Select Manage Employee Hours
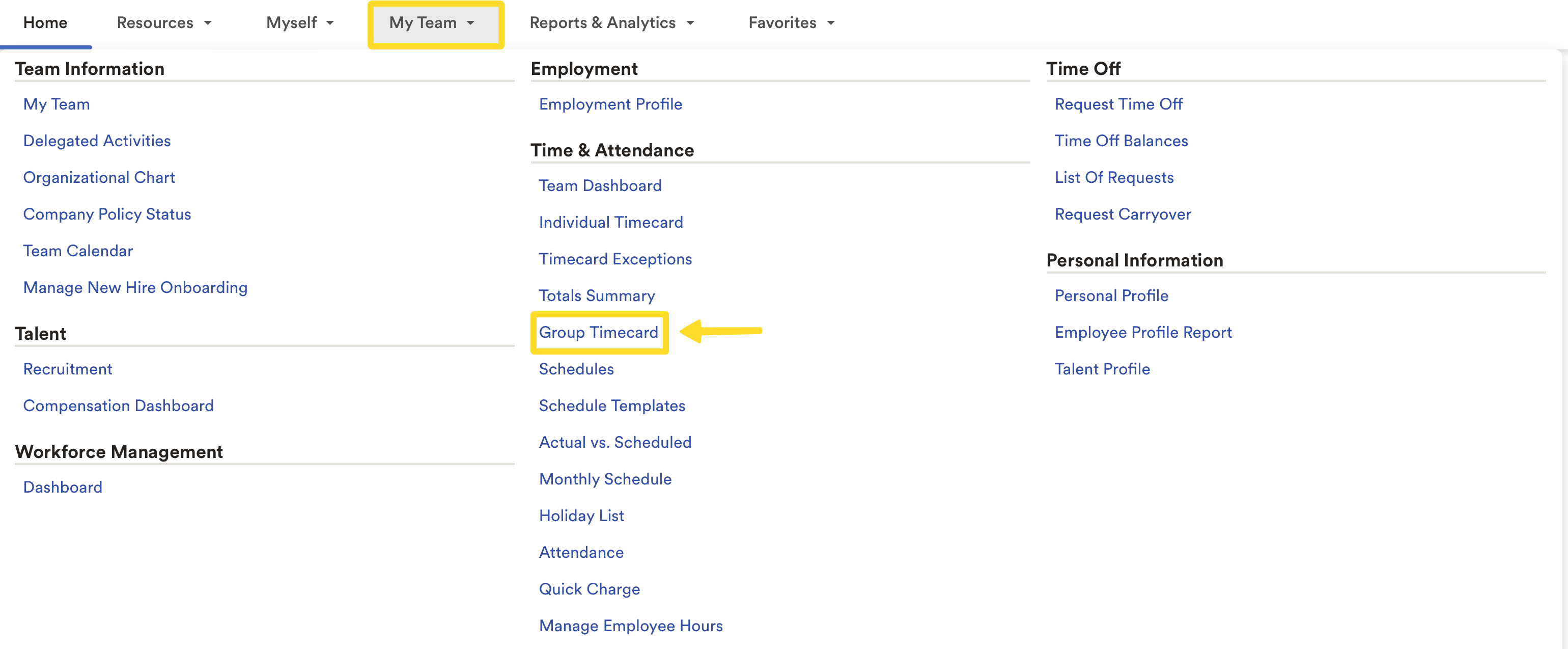The width and height of the screenshot is (1568, 649). pos(631,626)
